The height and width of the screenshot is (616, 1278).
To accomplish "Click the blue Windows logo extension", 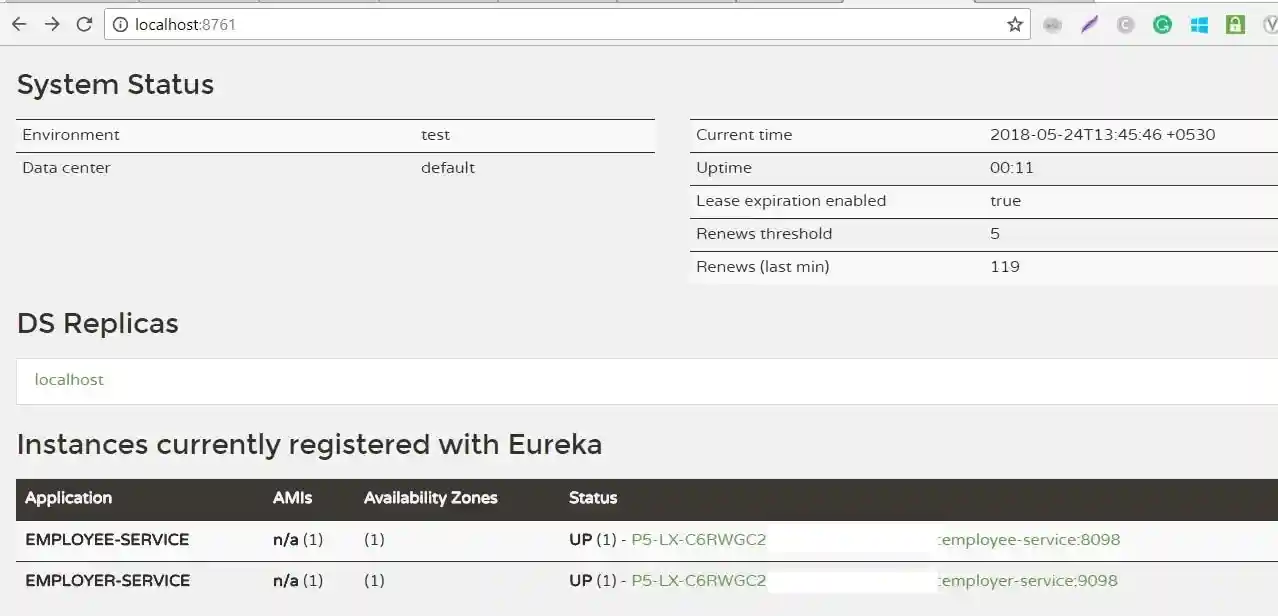I will click(x=1199, y=25).
